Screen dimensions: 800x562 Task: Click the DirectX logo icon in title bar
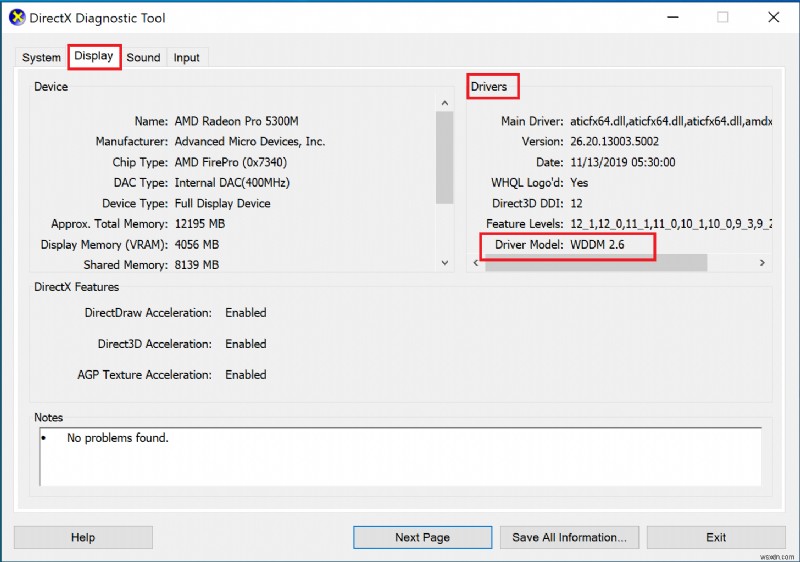[x=17, y=17]
